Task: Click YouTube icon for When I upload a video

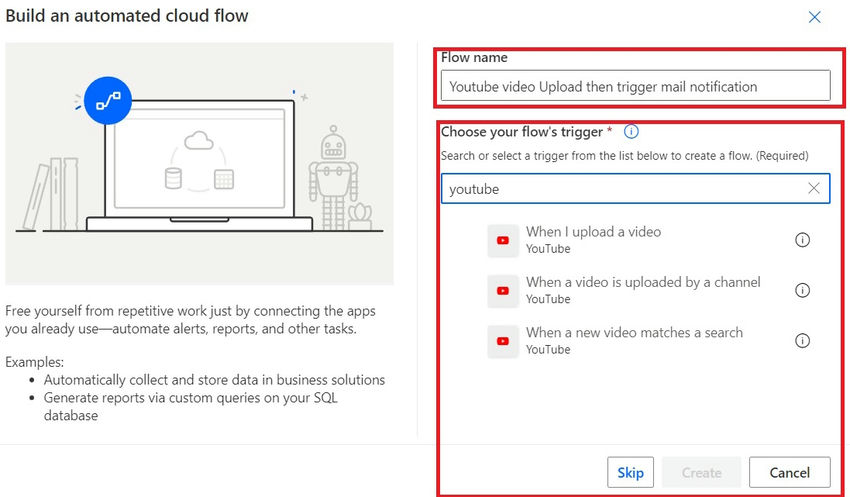Action: tap(503, 240)
